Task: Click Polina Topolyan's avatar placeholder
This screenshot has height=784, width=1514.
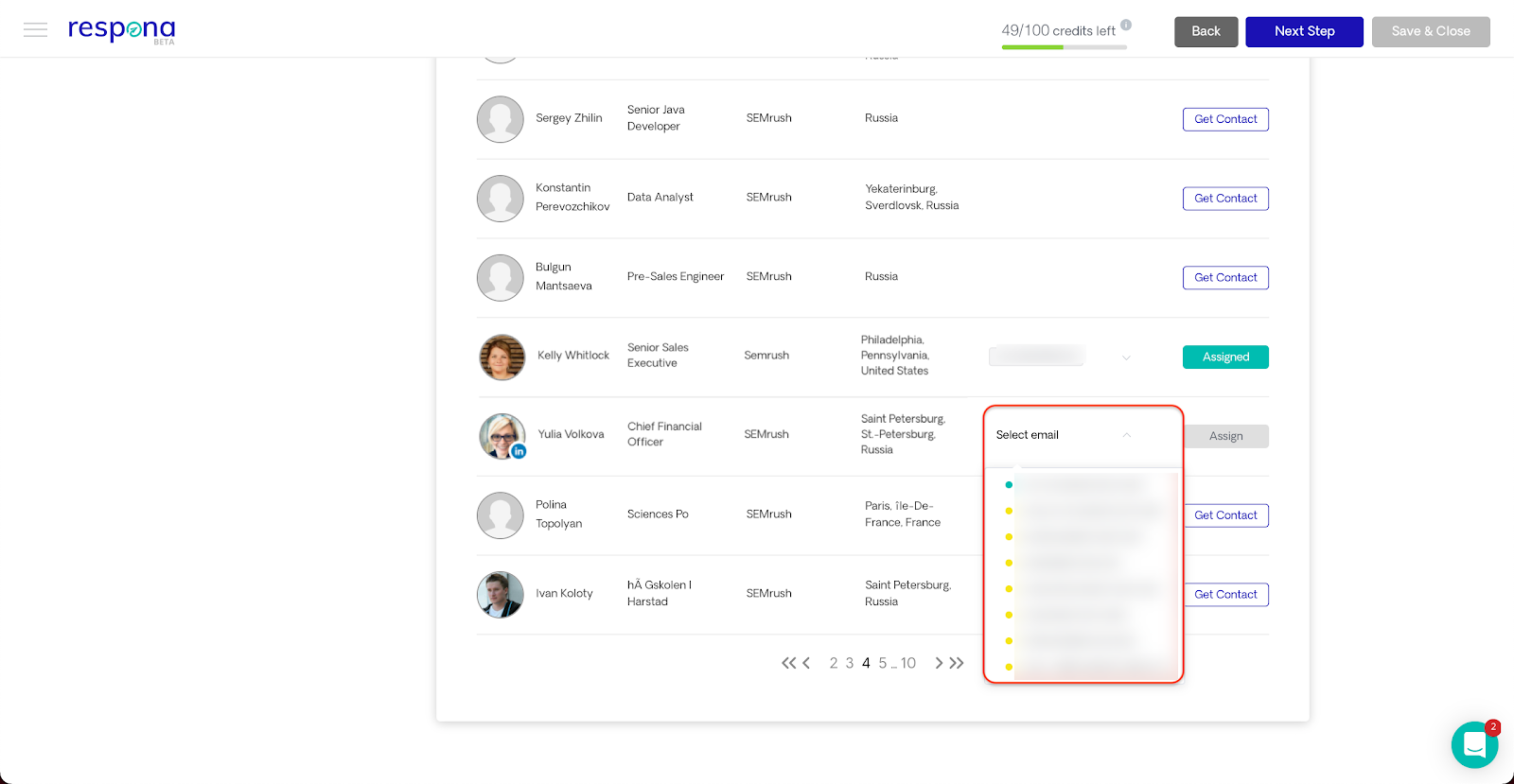Action: (501, 515)
